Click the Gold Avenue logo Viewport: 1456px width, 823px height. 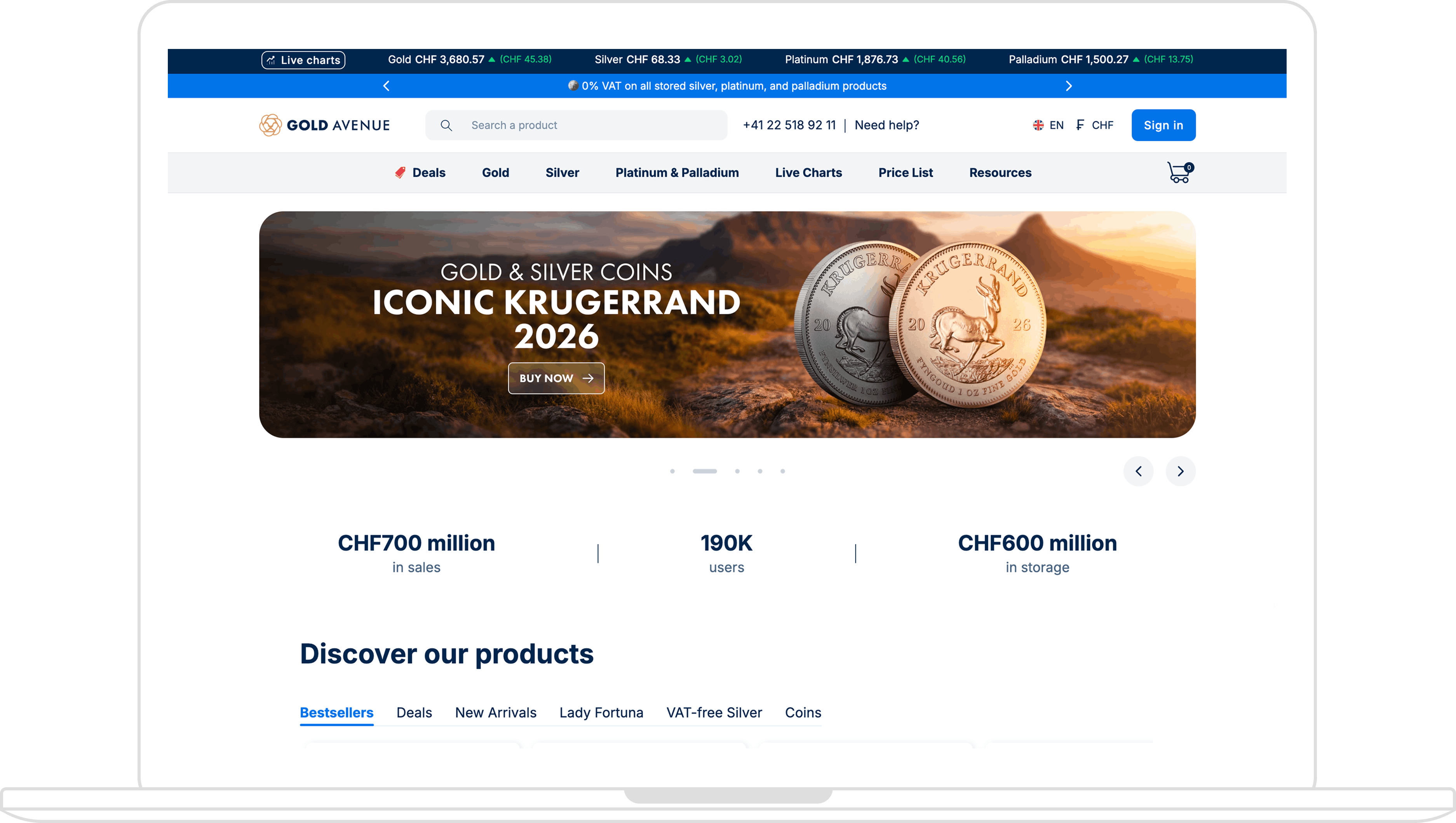pyautogui.click(x=324, y=125)
